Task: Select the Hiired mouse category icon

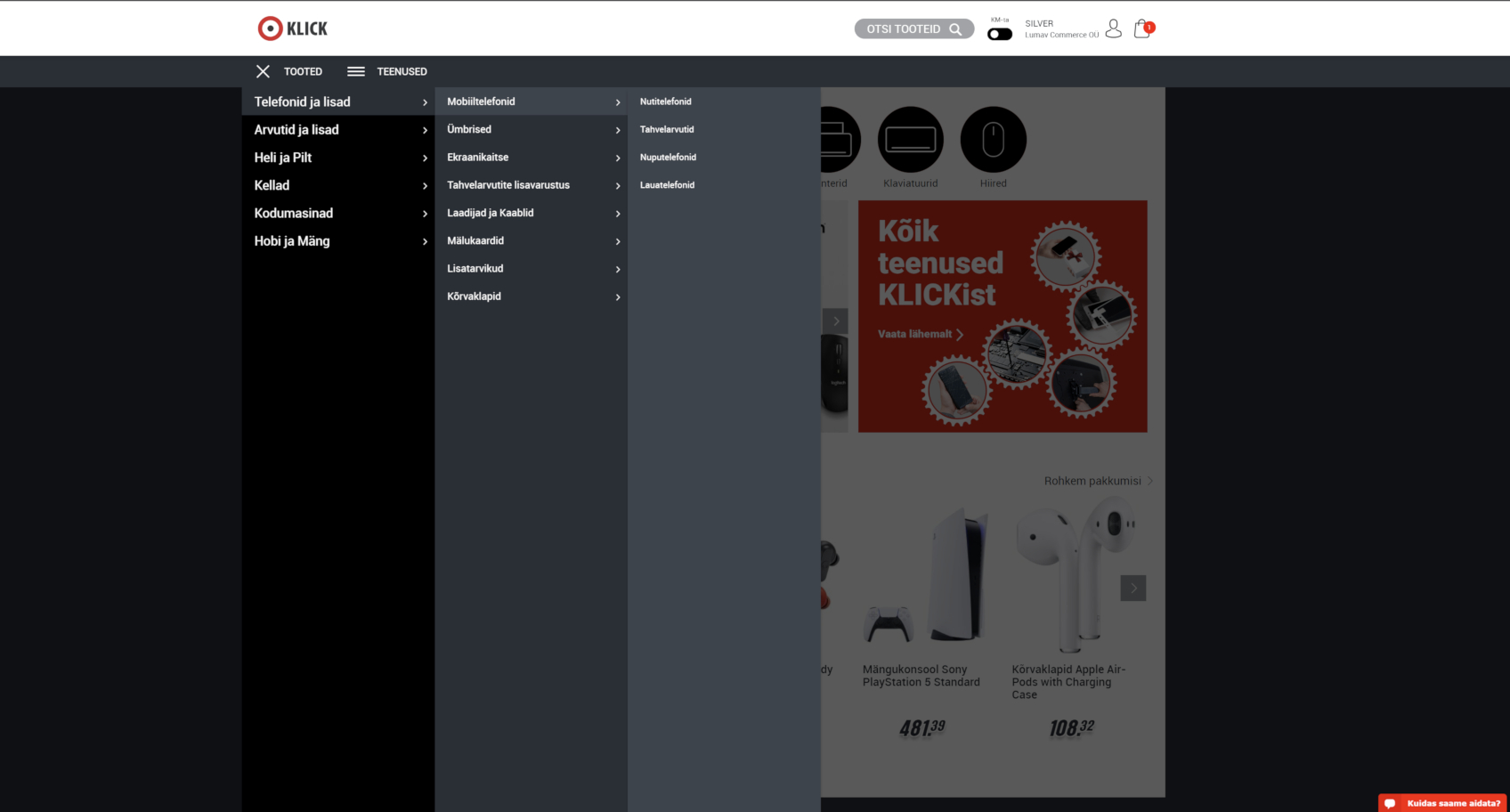Action: (994, 139)
